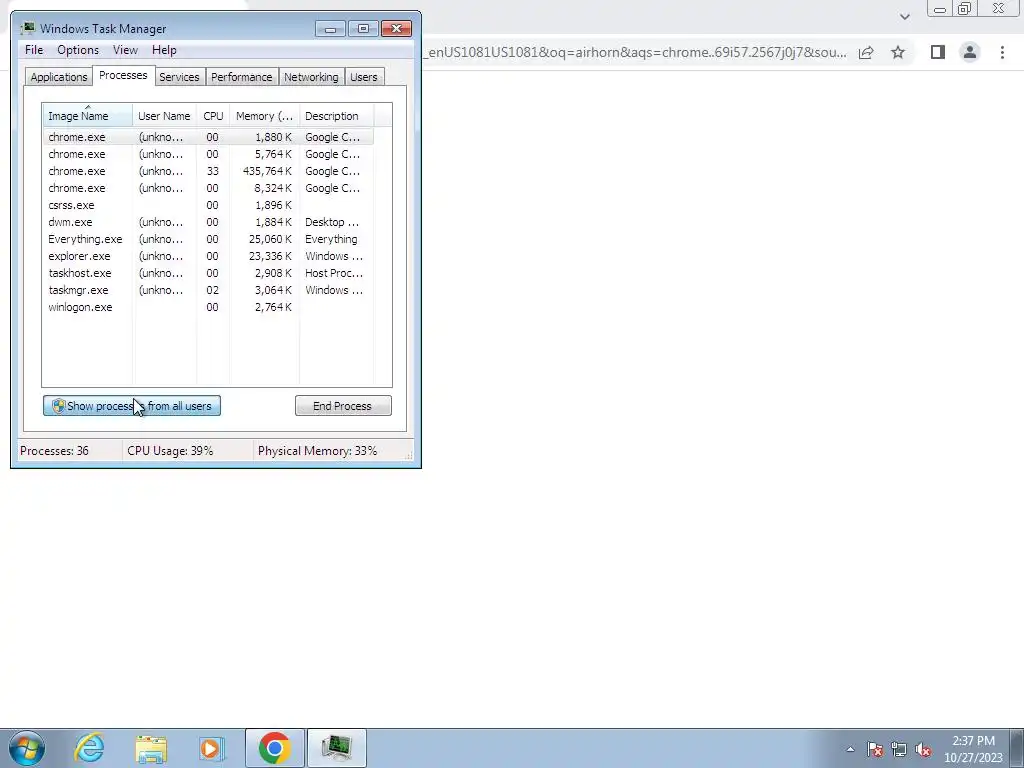Open Action Center flag tray icon

(875, 749)
